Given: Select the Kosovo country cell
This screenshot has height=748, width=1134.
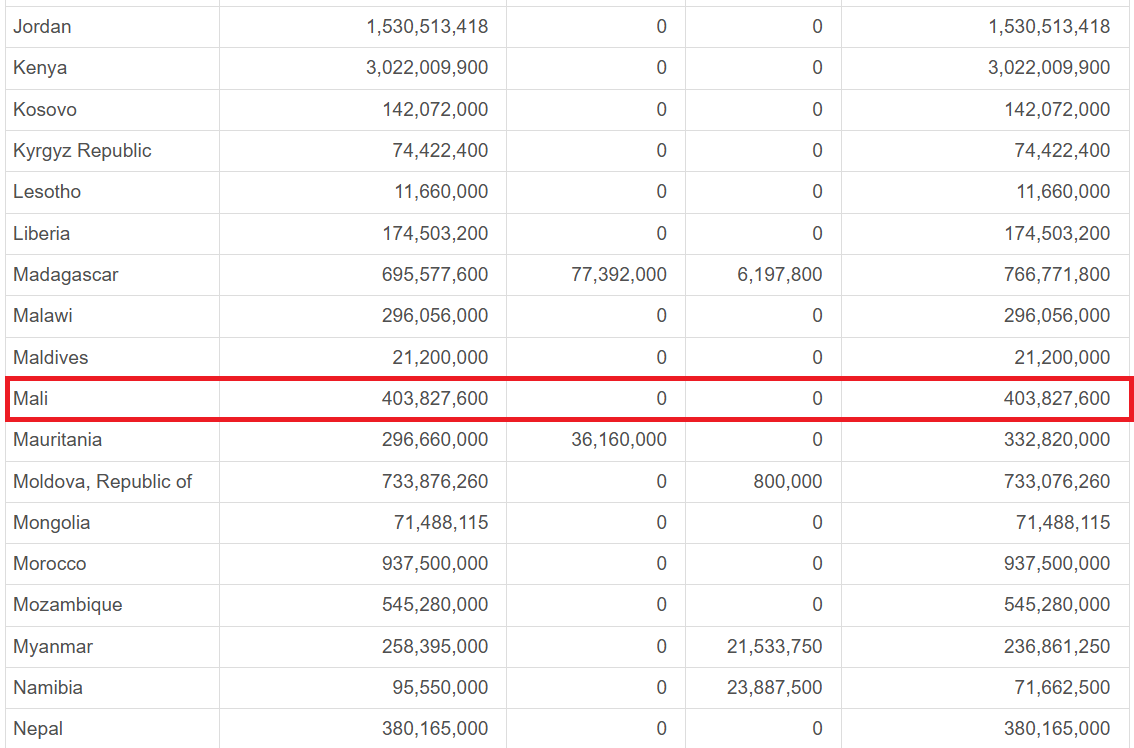Looking at the screenshot, I should (112, 110).
